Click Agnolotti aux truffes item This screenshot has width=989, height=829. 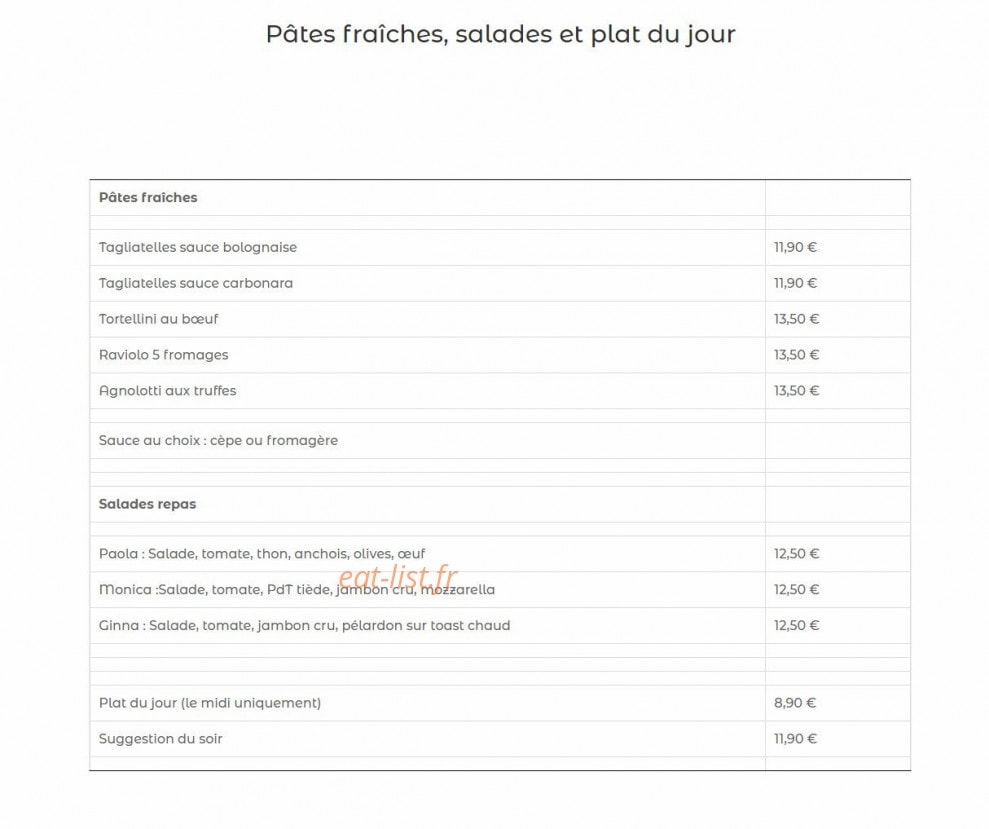167,391
